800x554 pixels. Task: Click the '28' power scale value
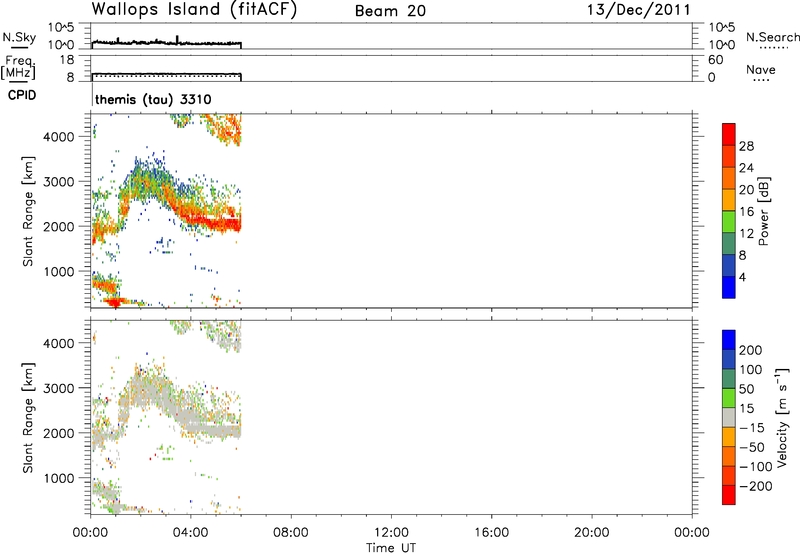[746, 146]
